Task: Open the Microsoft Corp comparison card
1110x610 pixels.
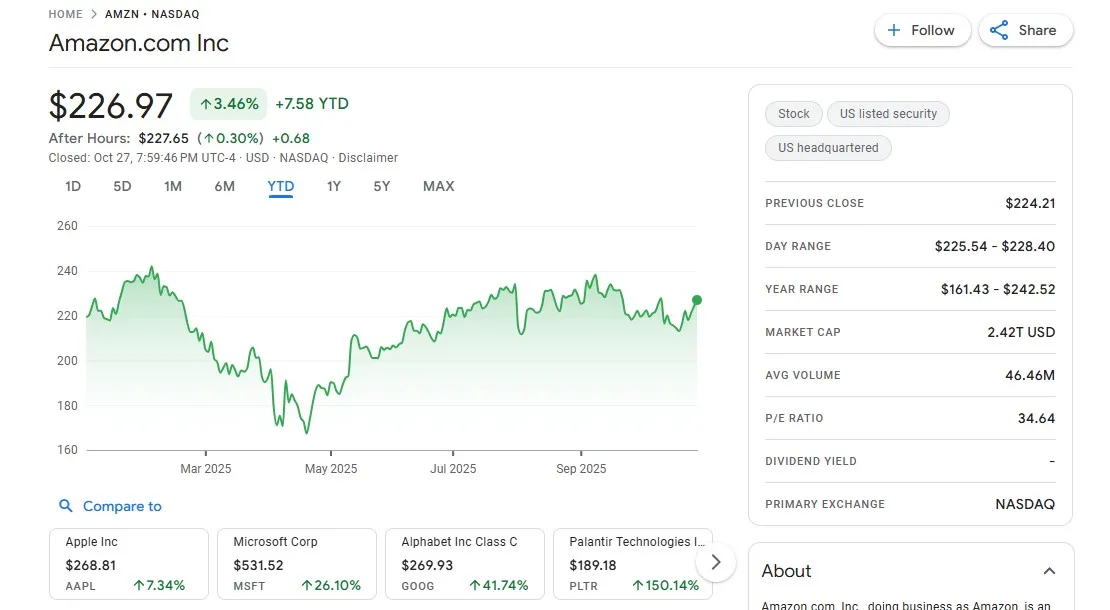Action: click(x=296, y=563)
